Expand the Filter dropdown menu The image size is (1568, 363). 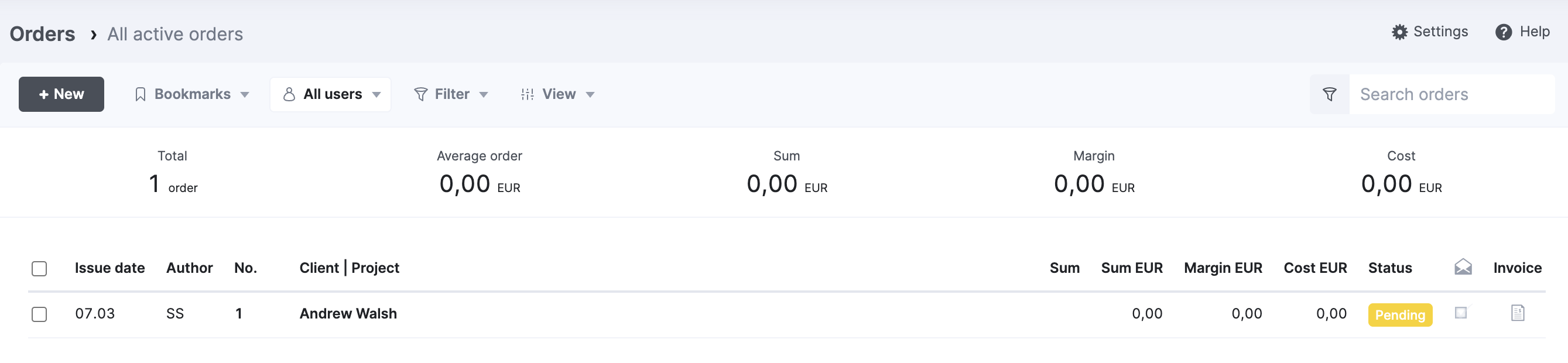tap(451, 94)
